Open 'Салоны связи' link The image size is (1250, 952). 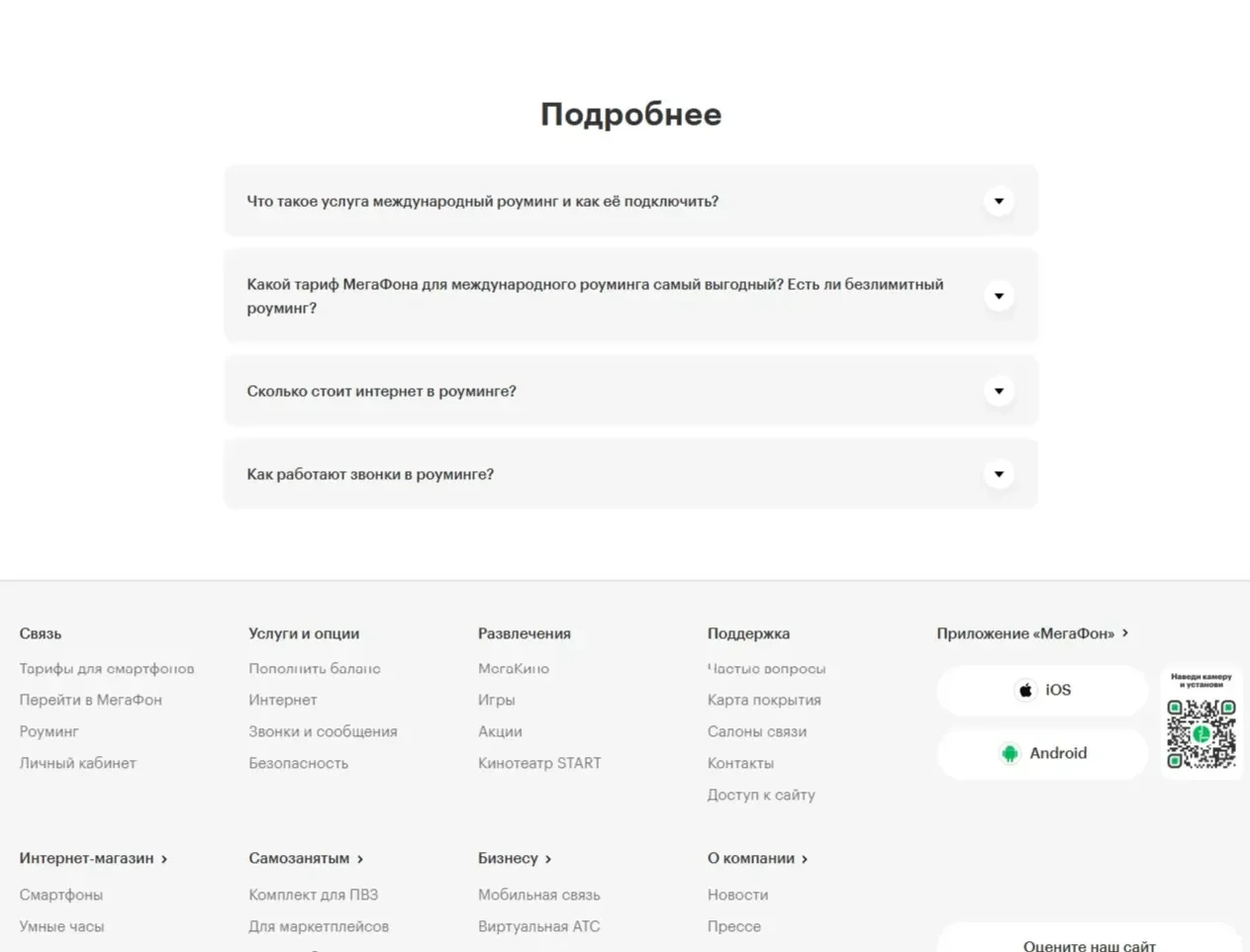[x=757, y=731]
